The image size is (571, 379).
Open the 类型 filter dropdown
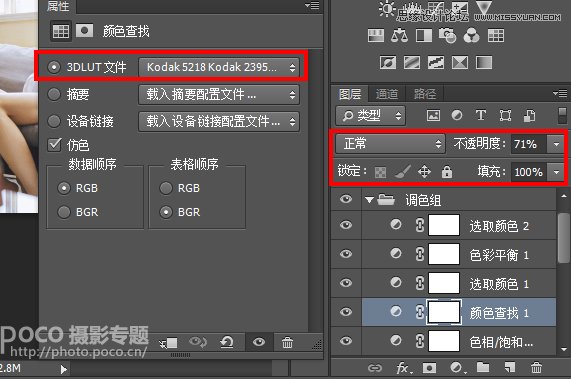point(371,116)
